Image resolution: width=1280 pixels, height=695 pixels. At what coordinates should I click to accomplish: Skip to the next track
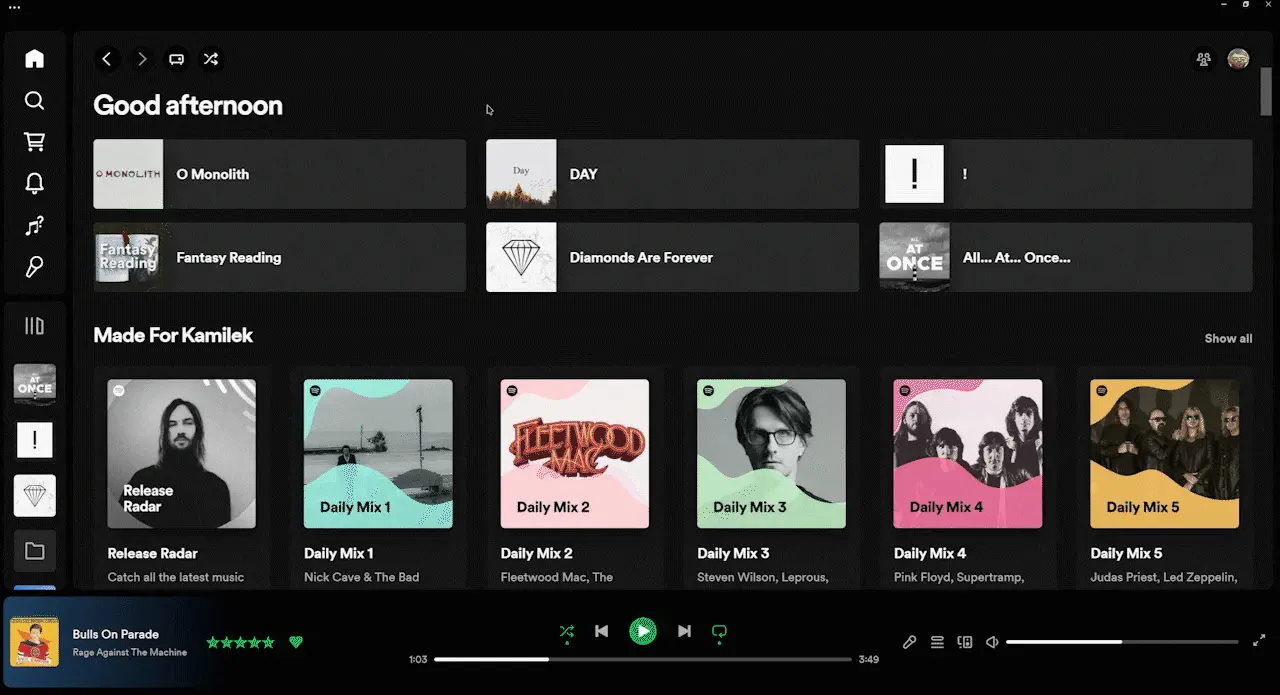point(684,631)
